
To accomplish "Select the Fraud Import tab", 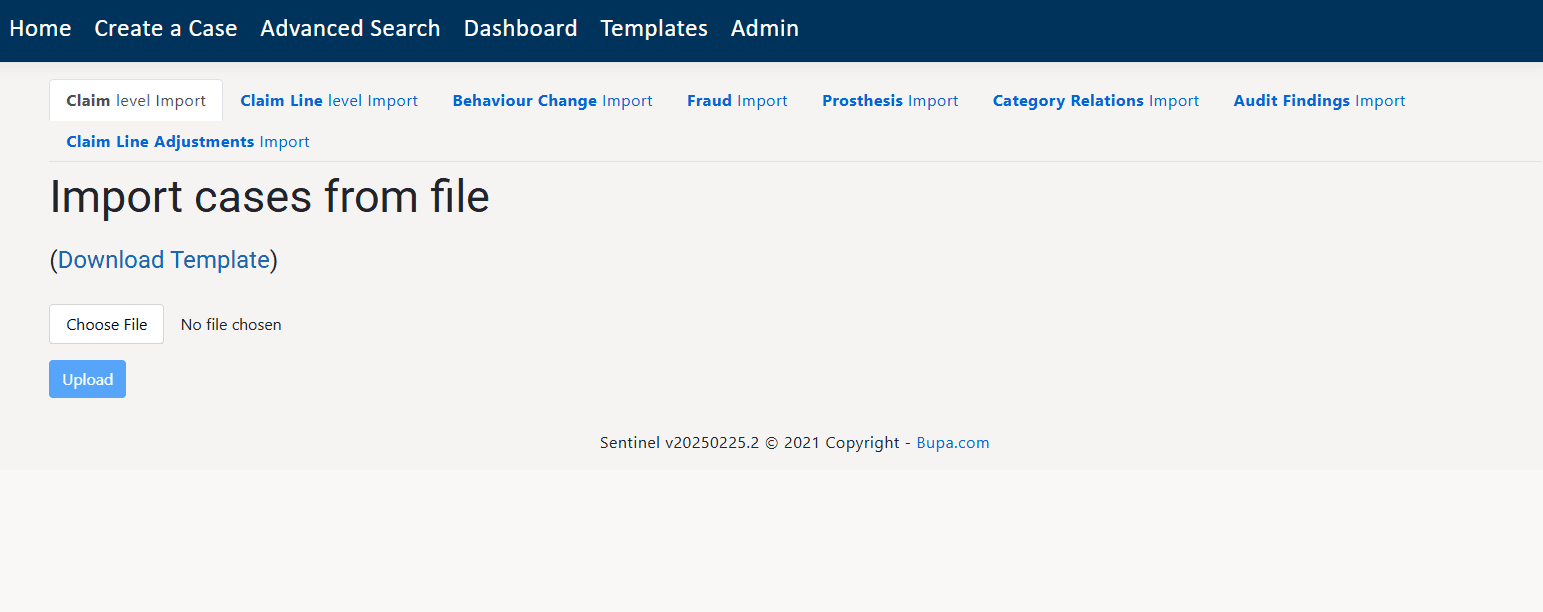I will click(x=737, y=100).
